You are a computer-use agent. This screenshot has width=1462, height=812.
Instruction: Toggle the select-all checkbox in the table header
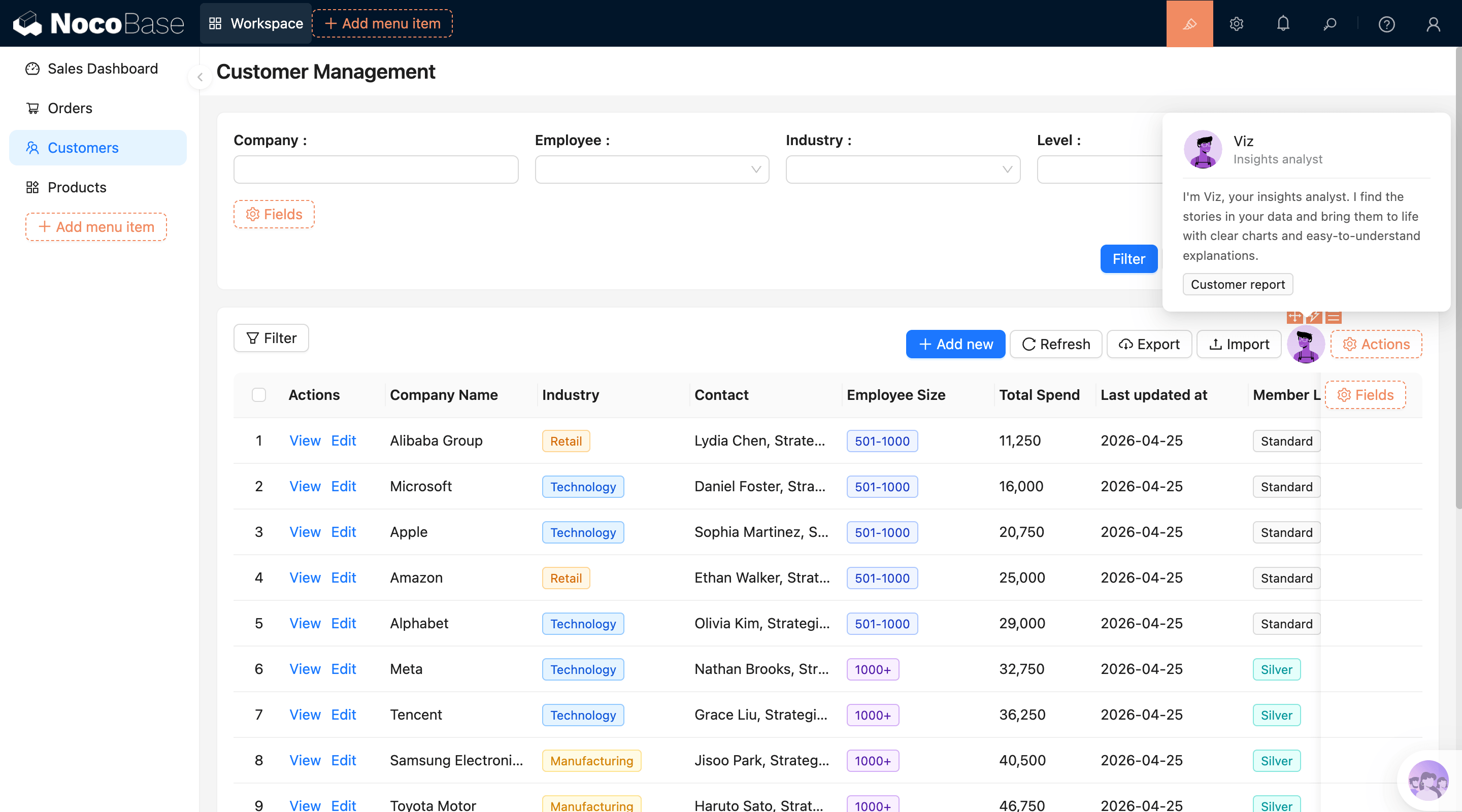click(x=259, y=395)
